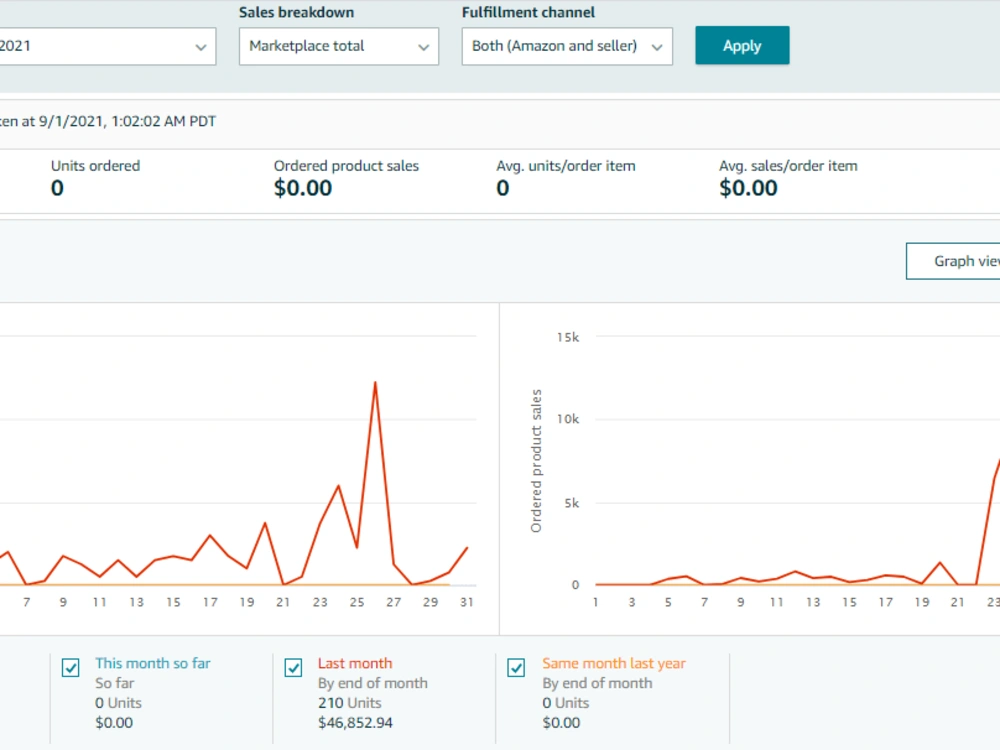Switch to Graph view

click(x=953, y=261)
